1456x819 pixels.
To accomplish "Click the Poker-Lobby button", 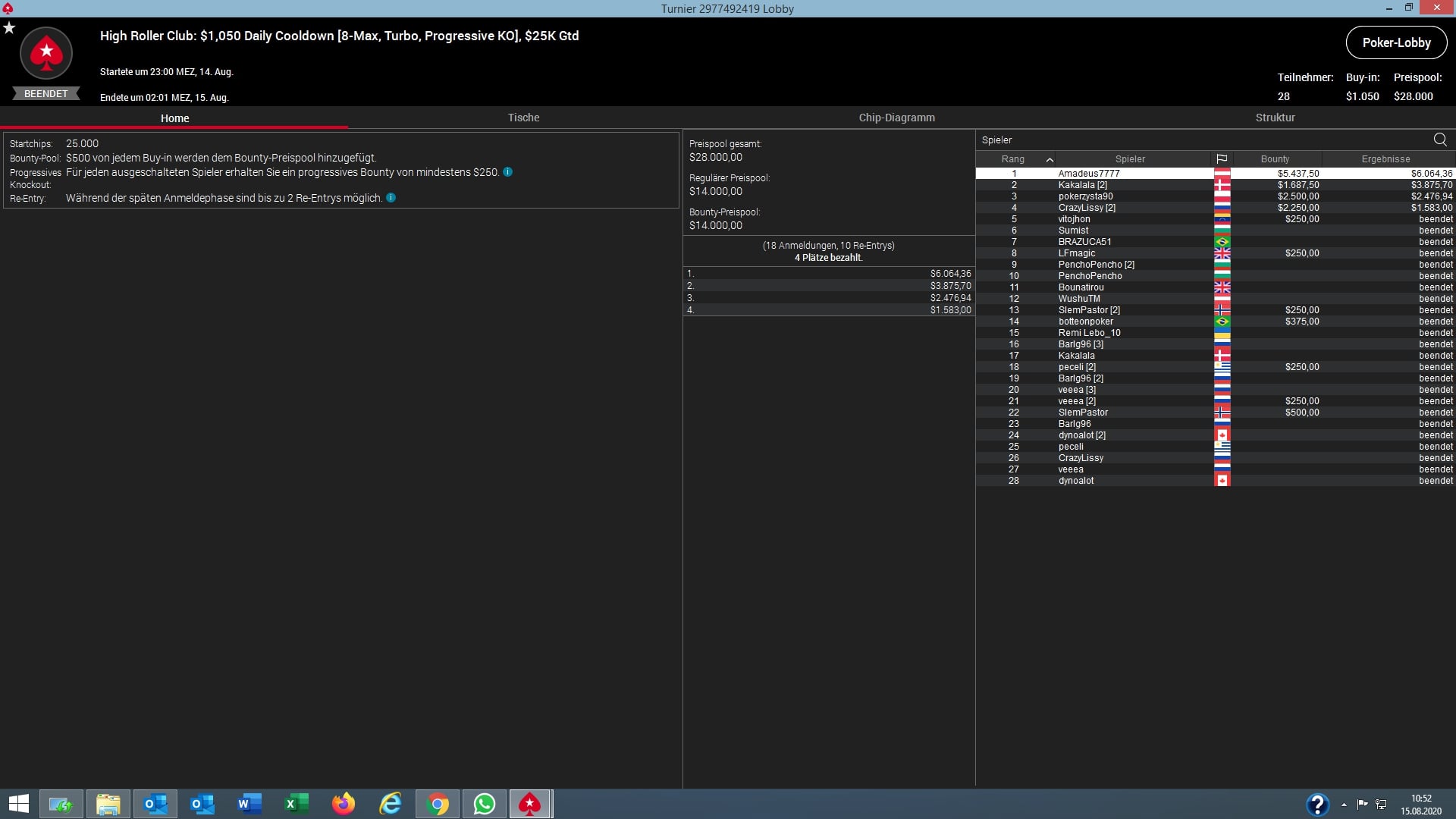I will point(1396,42).
